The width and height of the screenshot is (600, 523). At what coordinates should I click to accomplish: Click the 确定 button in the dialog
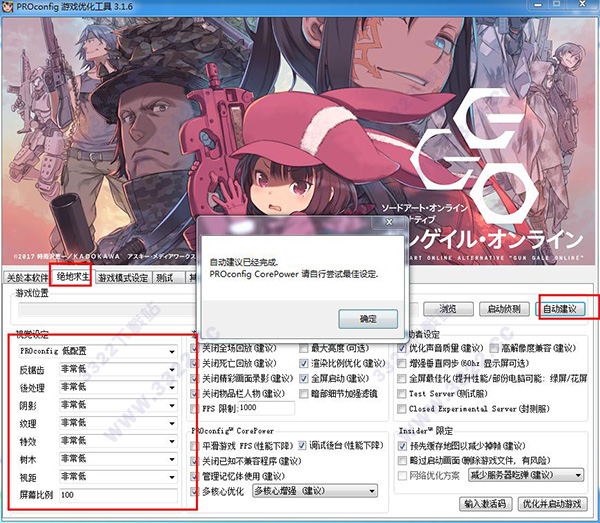tap(368, 318)
